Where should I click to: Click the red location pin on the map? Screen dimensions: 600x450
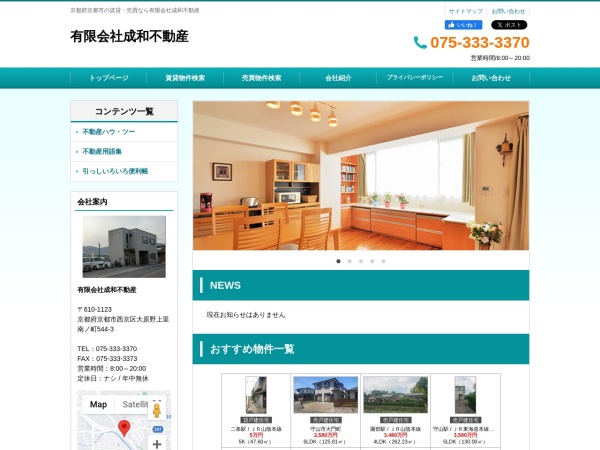tap(124, 428)
